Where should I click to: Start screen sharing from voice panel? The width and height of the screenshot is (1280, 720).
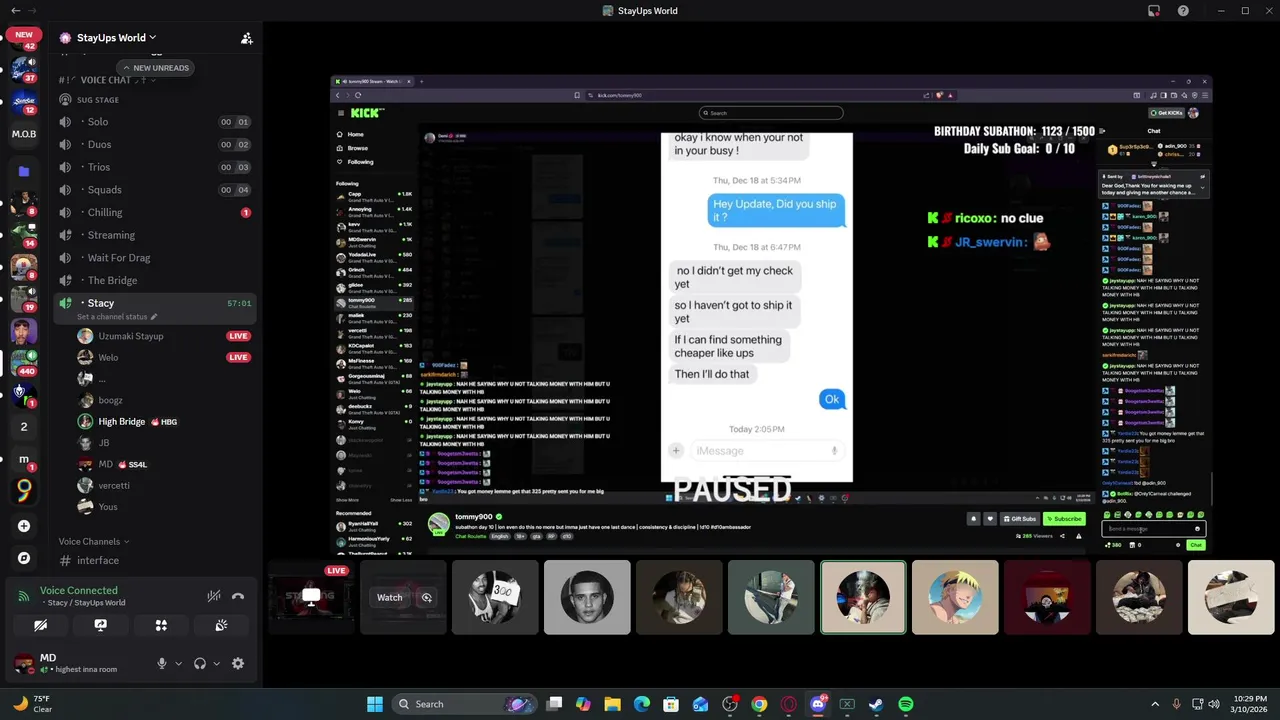coord(101,625)
